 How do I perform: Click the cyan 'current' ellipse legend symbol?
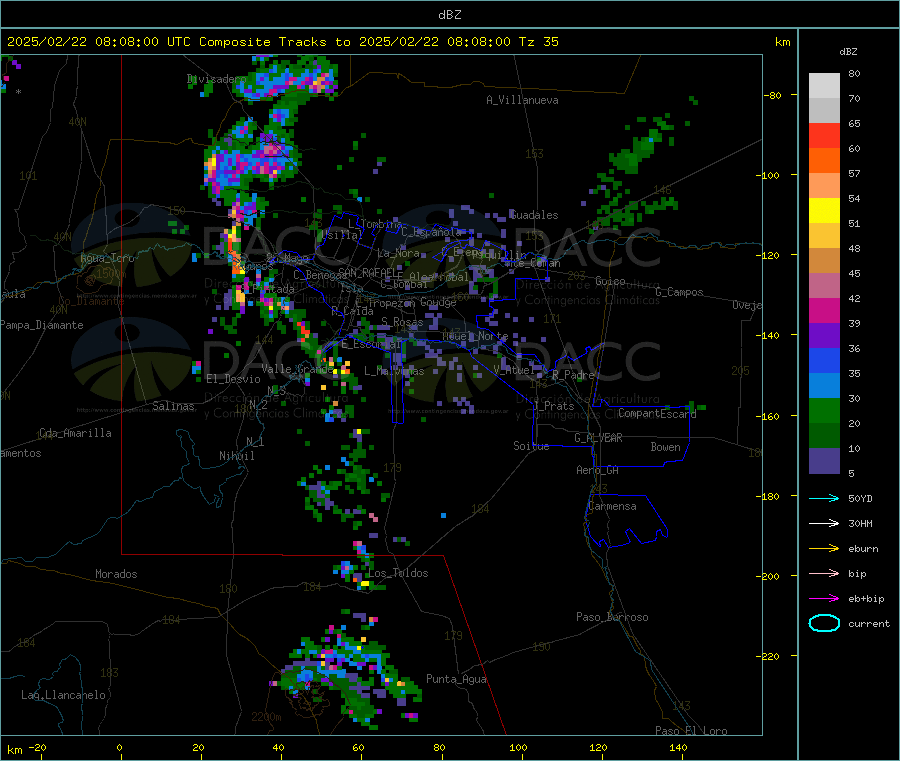824,623
